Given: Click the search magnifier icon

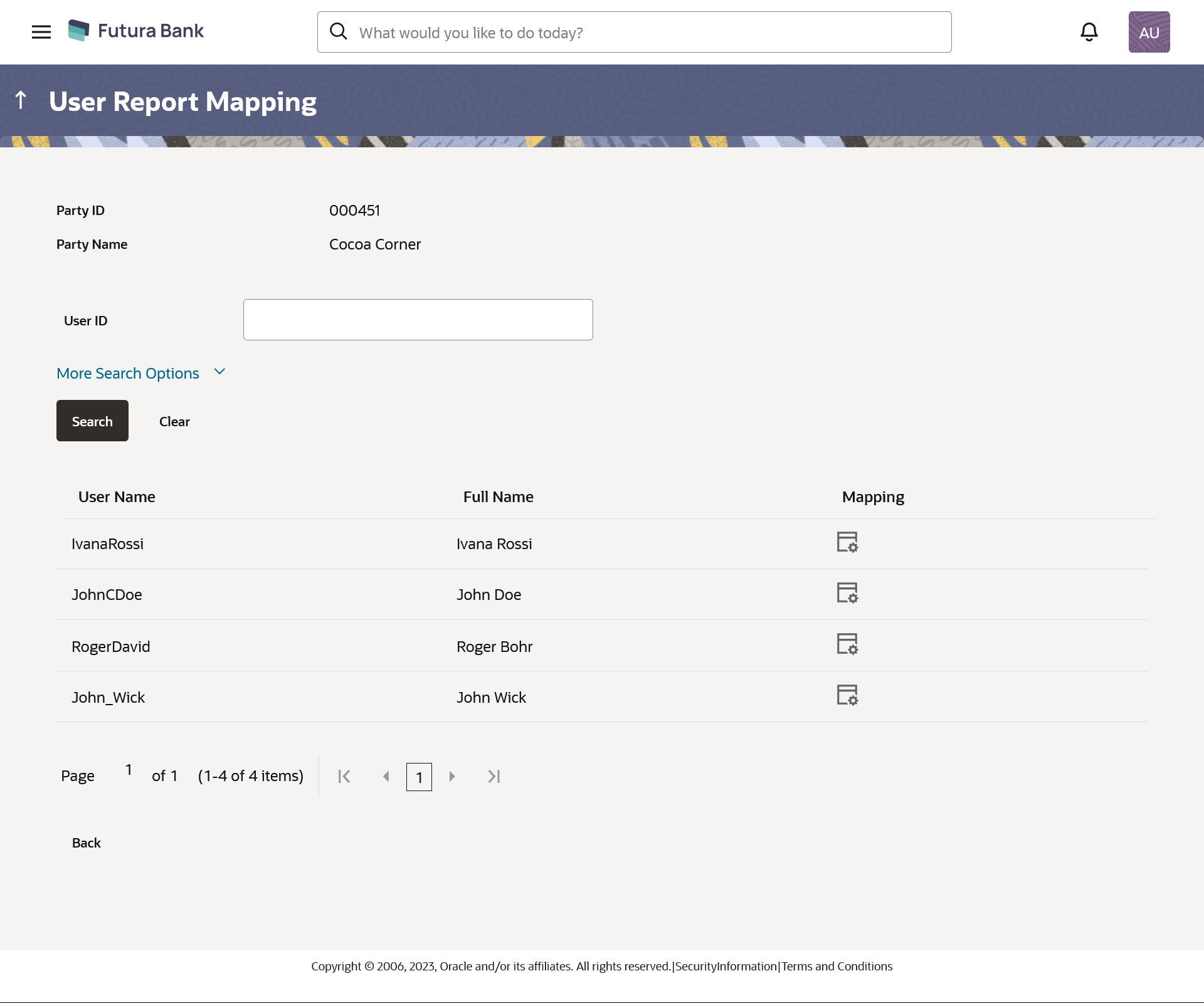Looking at the screenshot, I should click(339, 32).
